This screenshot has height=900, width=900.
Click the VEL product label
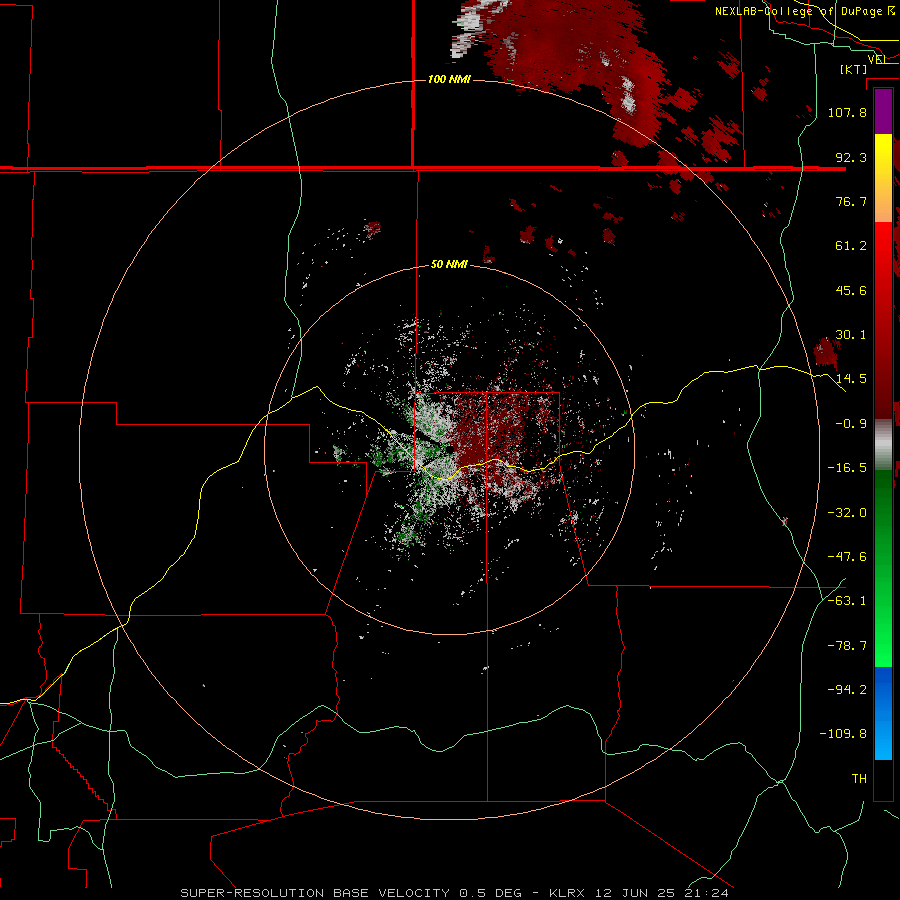(878, 59)
